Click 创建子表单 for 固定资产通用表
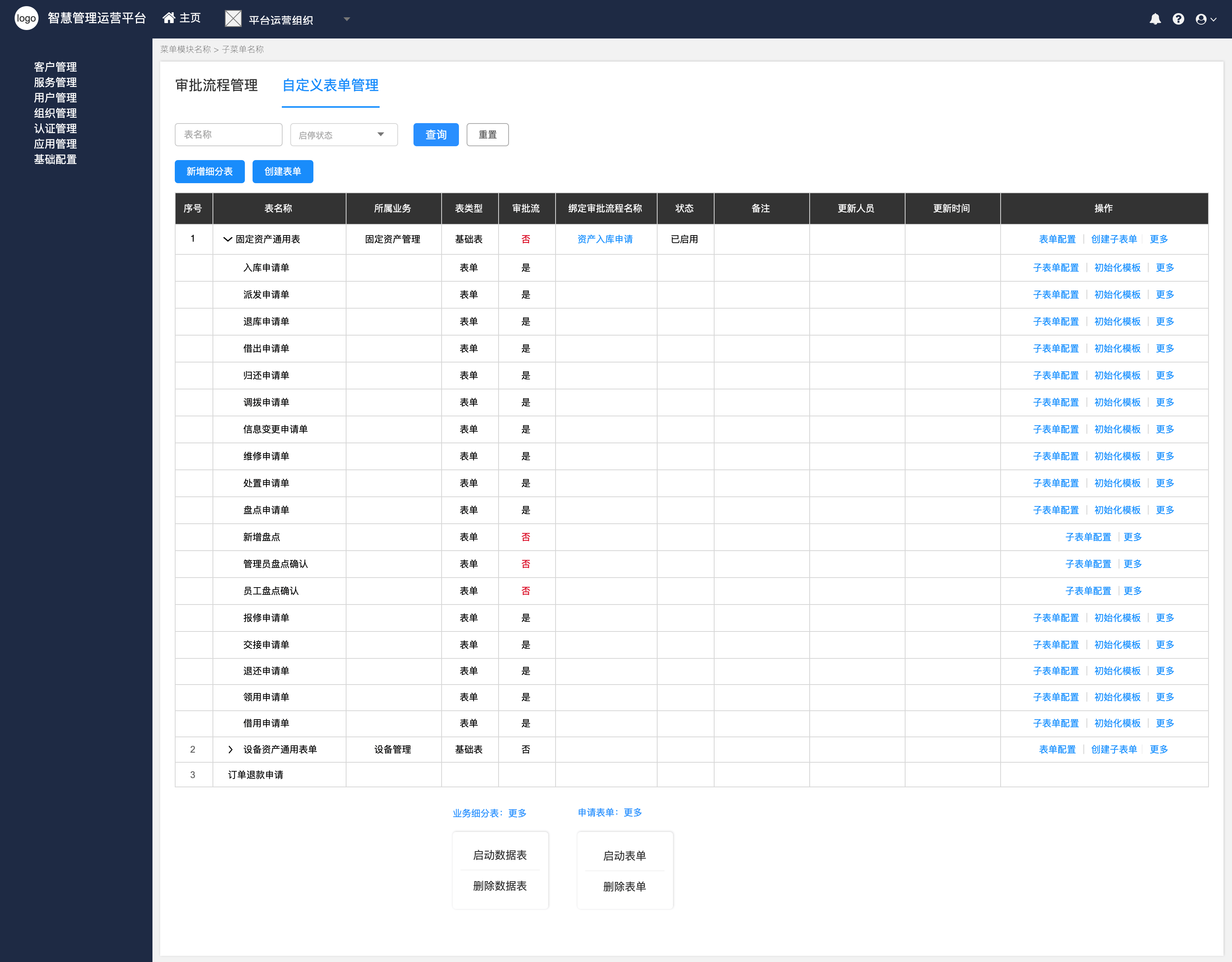1232x962 pixels. coord(1114,239)
